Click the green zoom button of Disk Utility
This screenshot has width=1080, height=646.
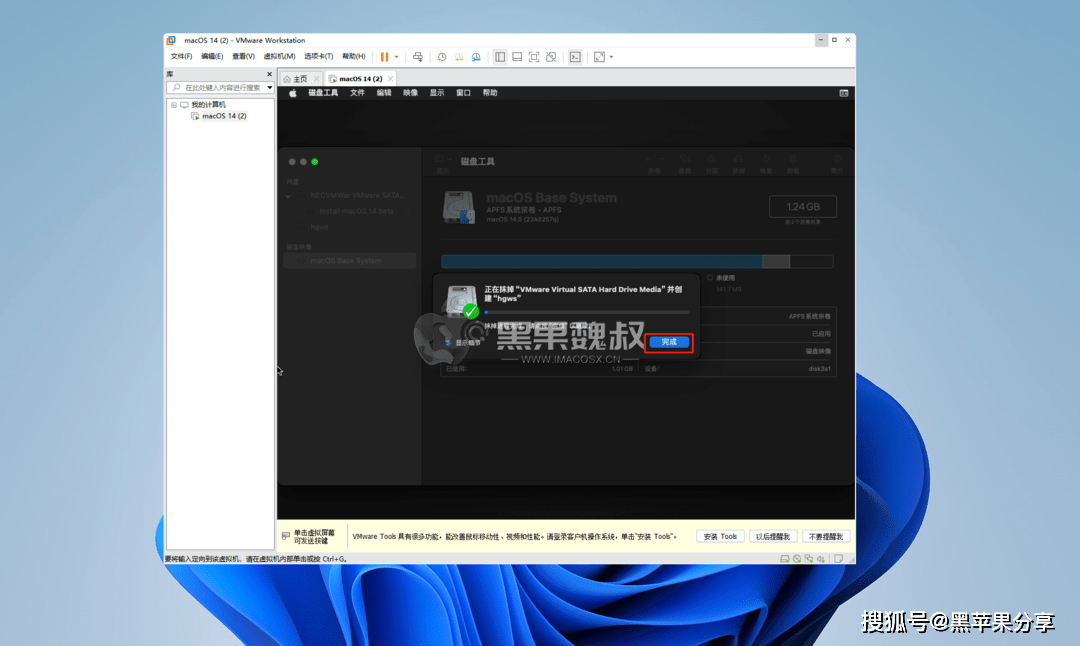315,162
